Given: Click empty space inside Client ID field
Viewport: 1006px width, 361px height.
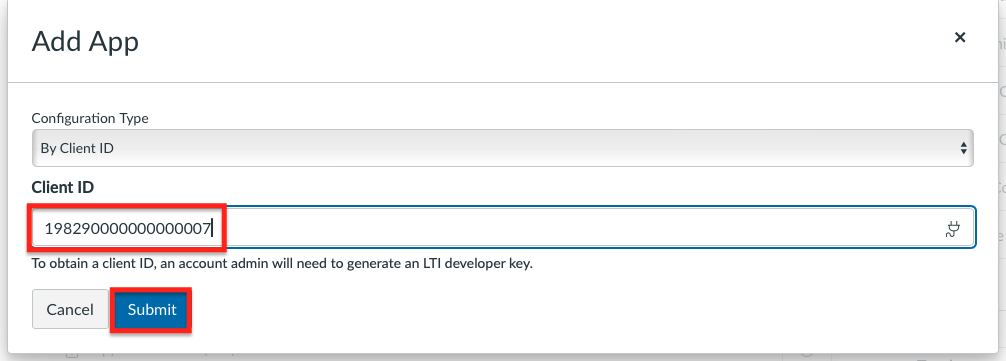Looking at the screenshot, I should 577,228.
